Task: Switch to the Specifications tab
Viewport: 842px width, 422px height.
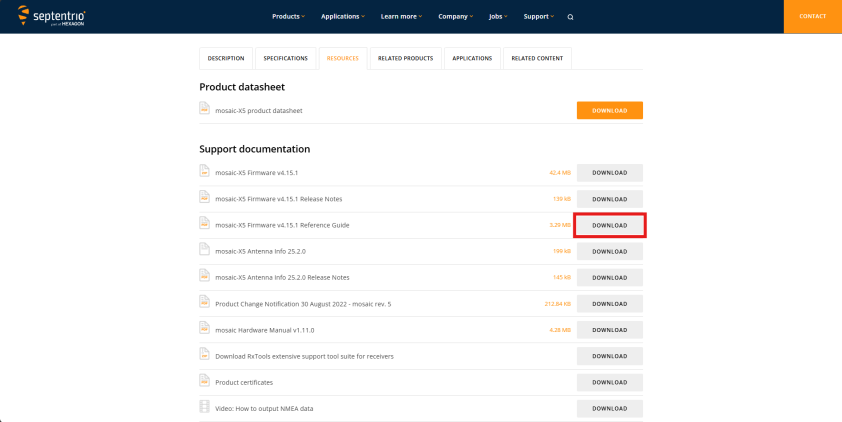Action: (x=286, y=58)
